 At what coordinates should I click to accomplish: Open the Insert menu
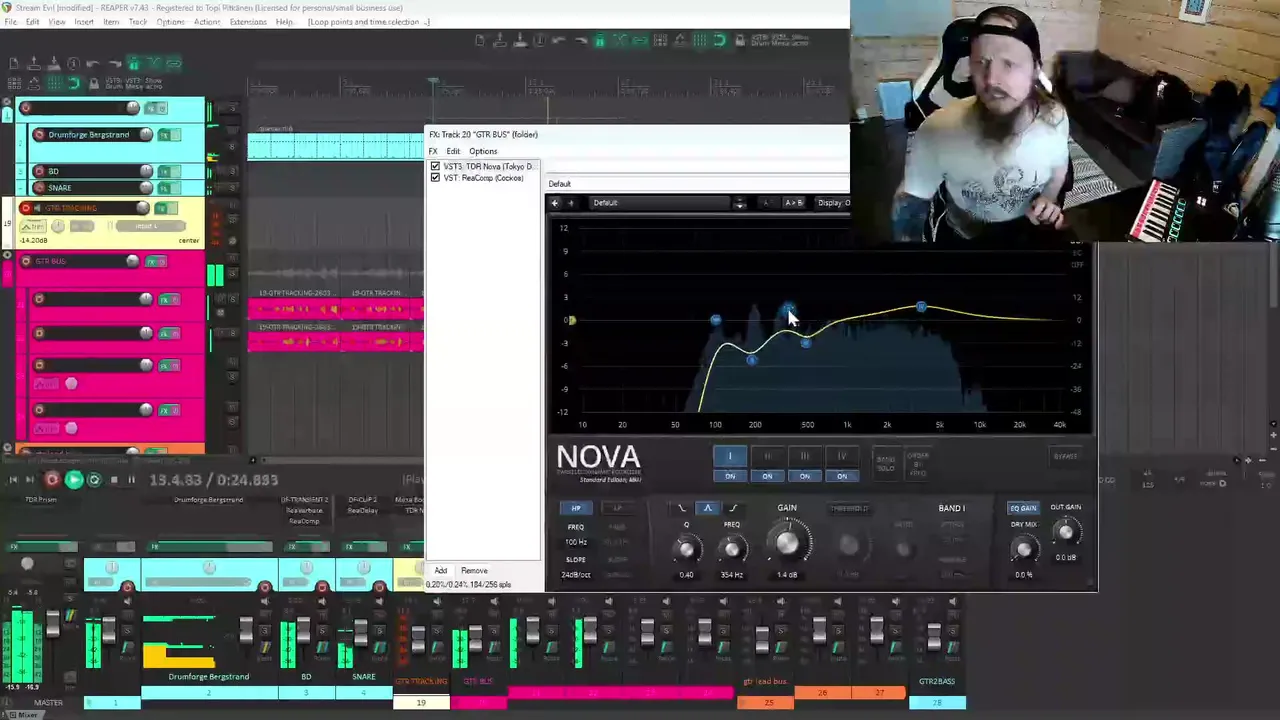click(84, 22)
